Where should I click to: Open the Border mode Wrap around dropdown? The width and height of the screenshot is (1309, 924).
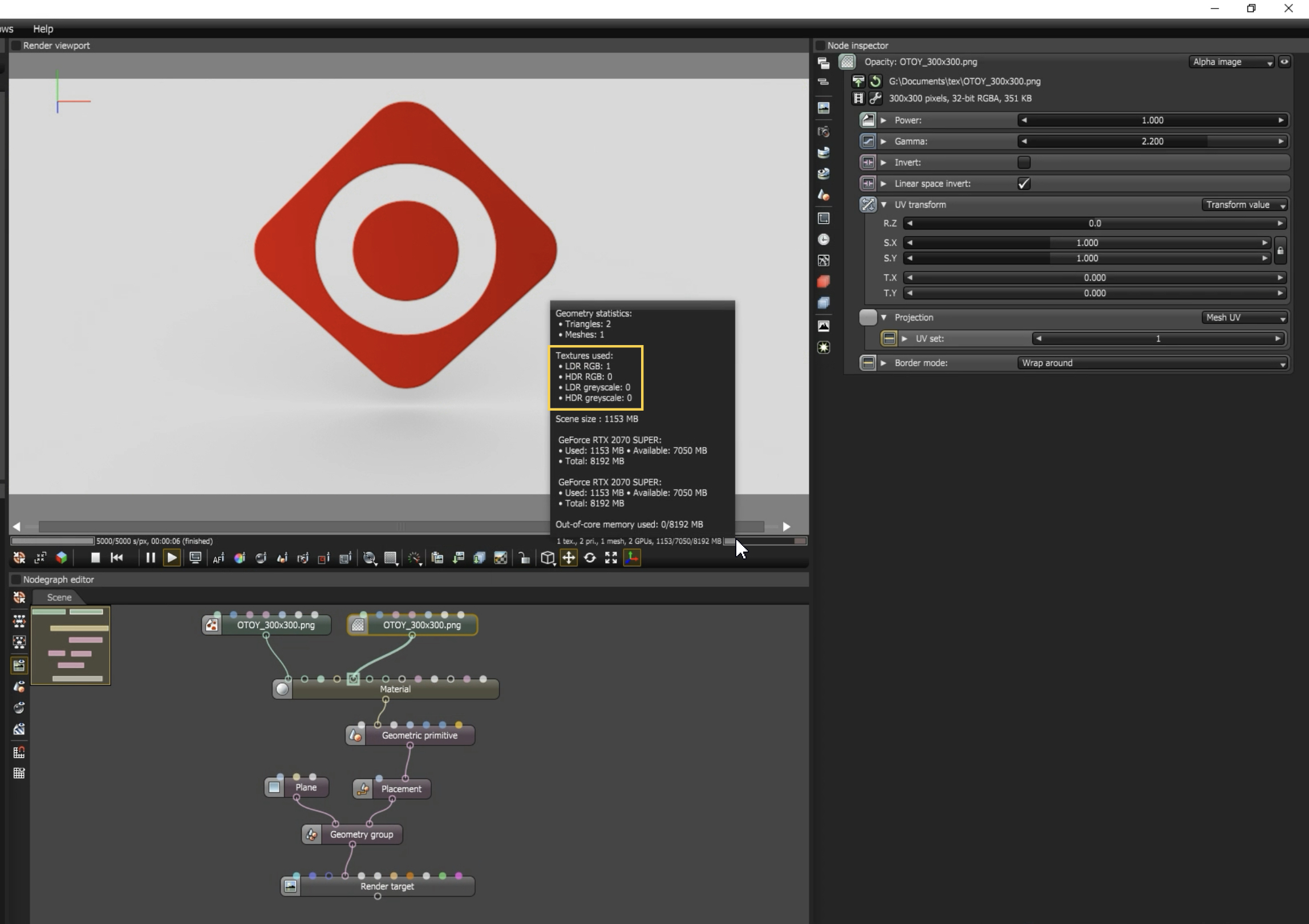(1152, 363)
